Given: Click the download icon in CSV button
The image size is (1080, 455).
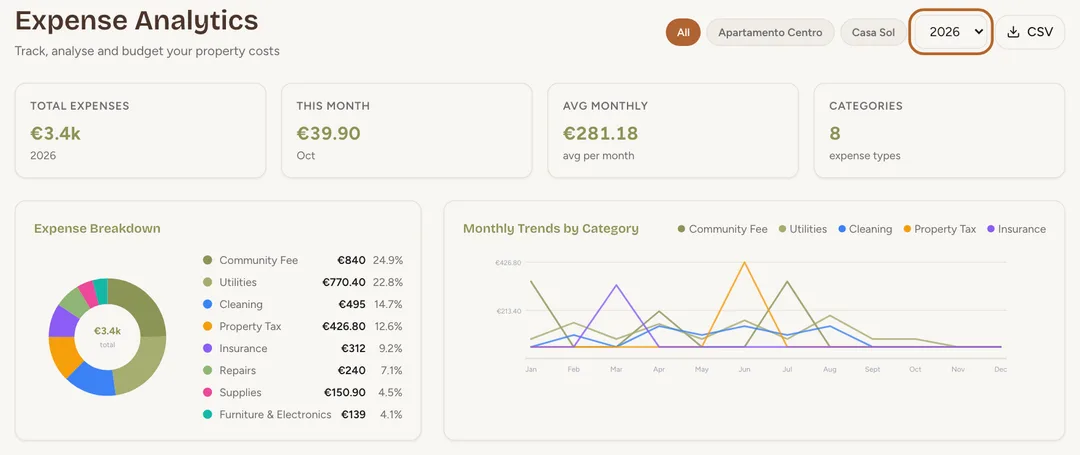Looking at the screenshot, I should click(x=1013, y=32).
